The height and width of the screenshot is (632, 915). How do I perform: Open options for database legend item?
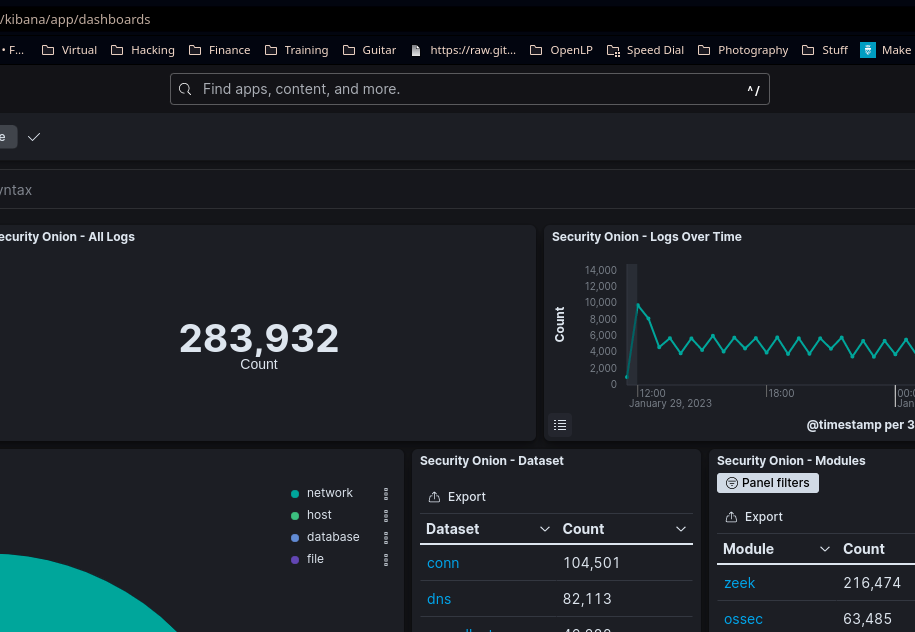[386, 537]
